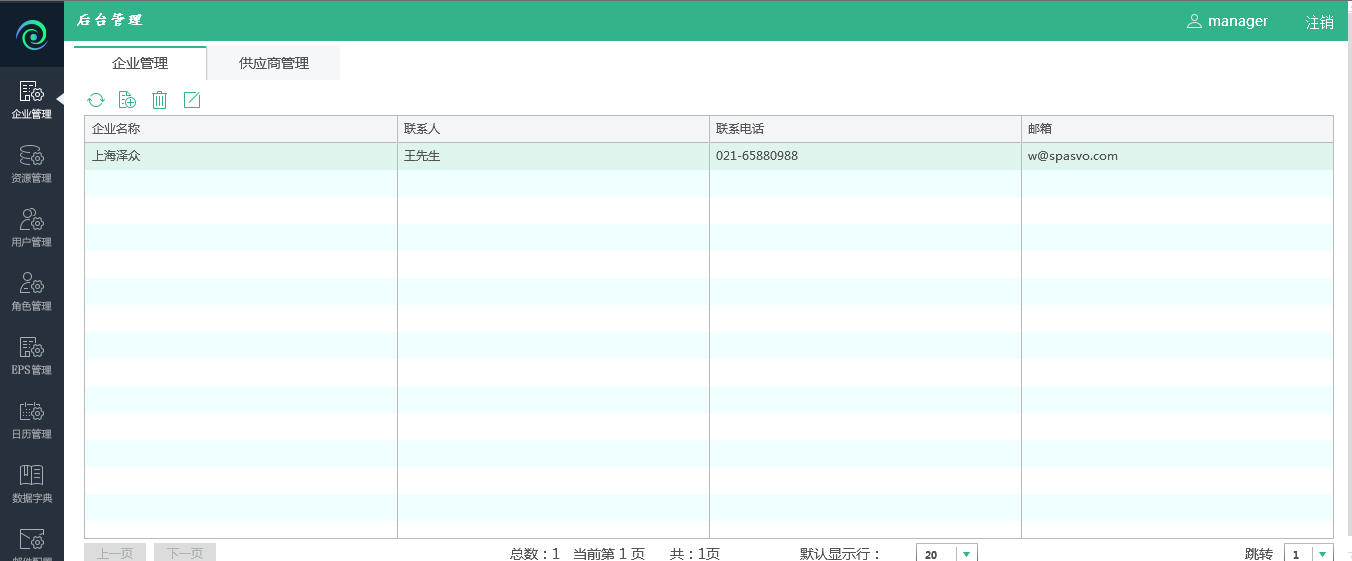Open 数据字典 in the sidebar
This screenshot has width=1352, height=561.
click(32, 485)
